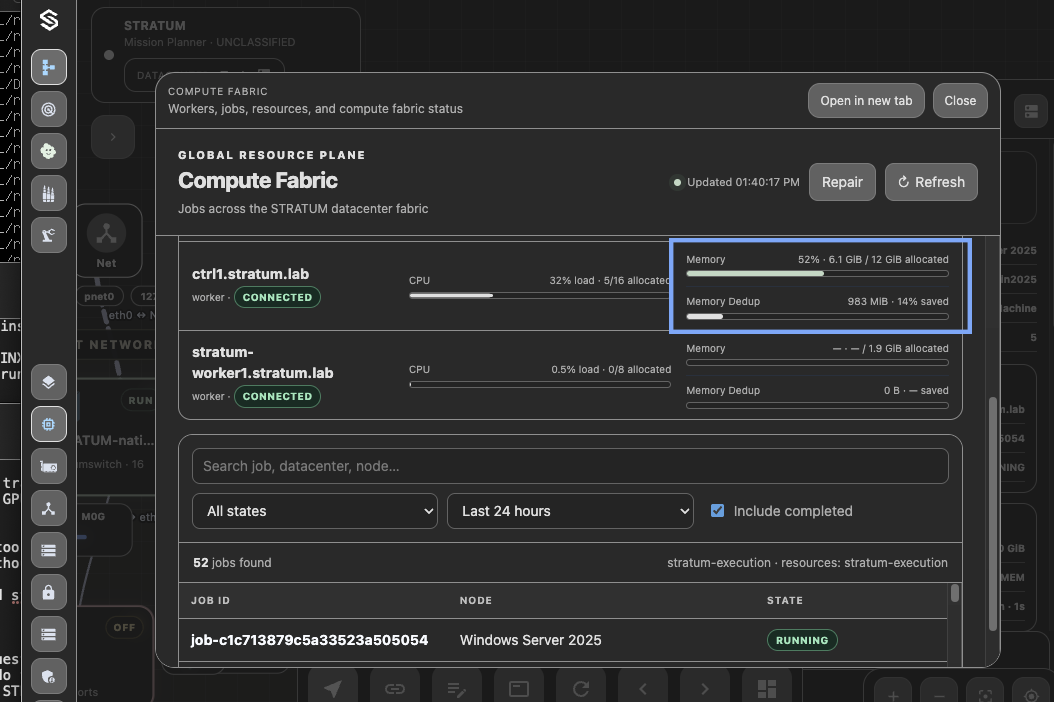
Task: Click the DATA button in STRATUM header card
Action: [204, 75]
